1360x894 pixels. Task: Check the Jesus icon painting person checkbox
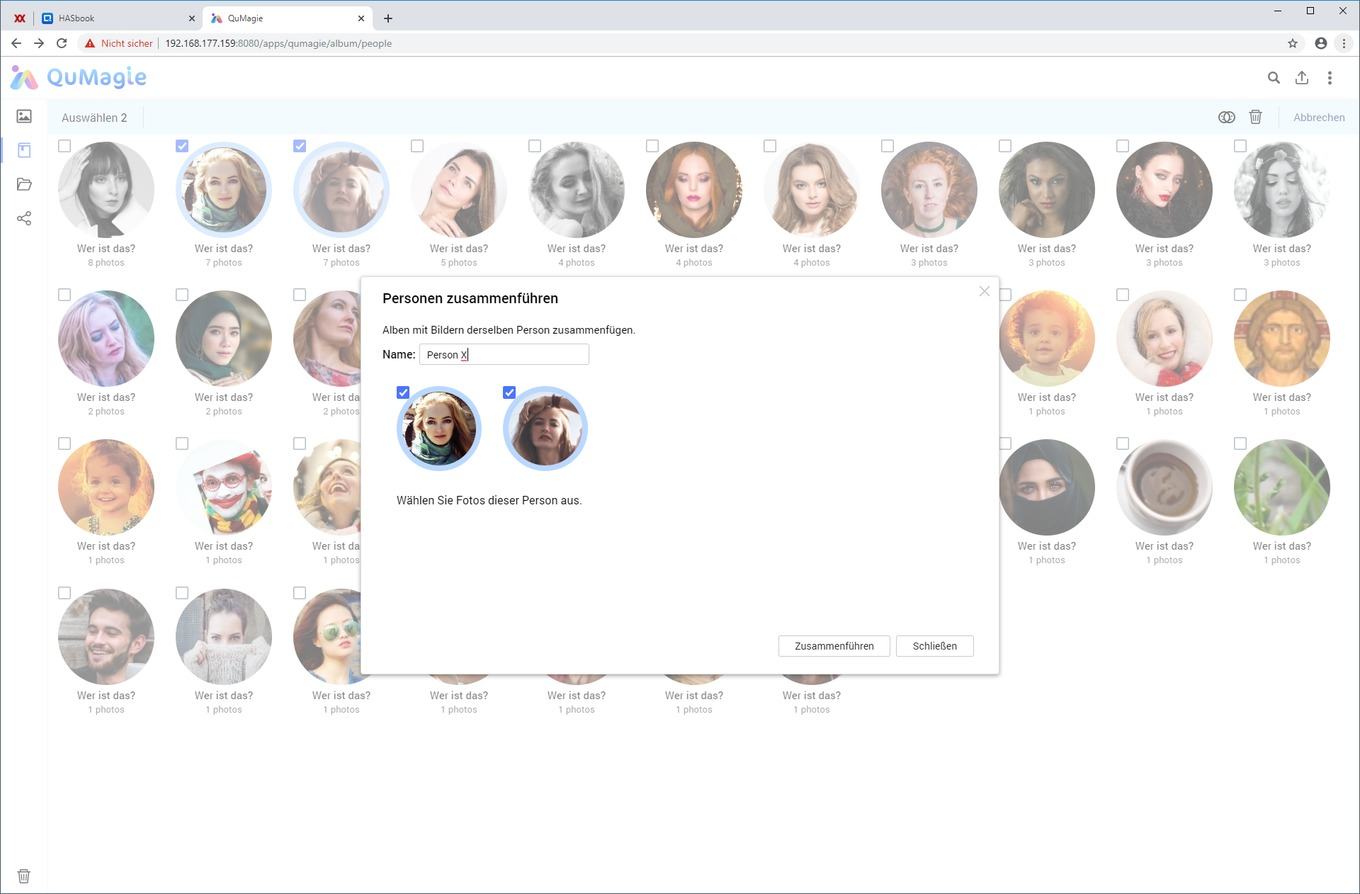pyautogui.click(x=1240, y=295)
